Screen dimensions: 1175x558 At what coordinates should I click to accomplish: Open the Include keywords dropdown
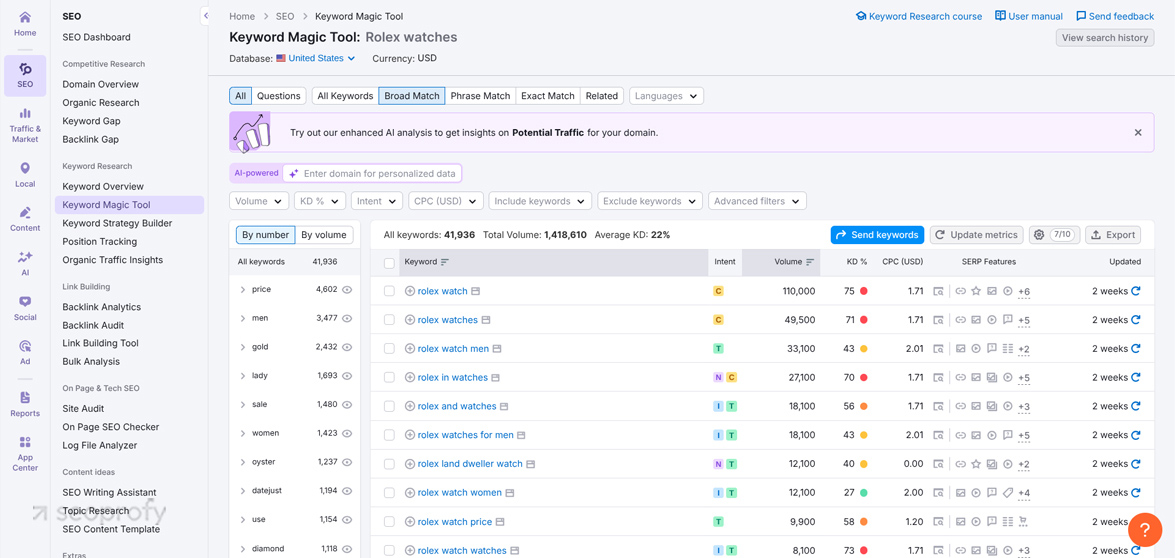coord(540,201)
